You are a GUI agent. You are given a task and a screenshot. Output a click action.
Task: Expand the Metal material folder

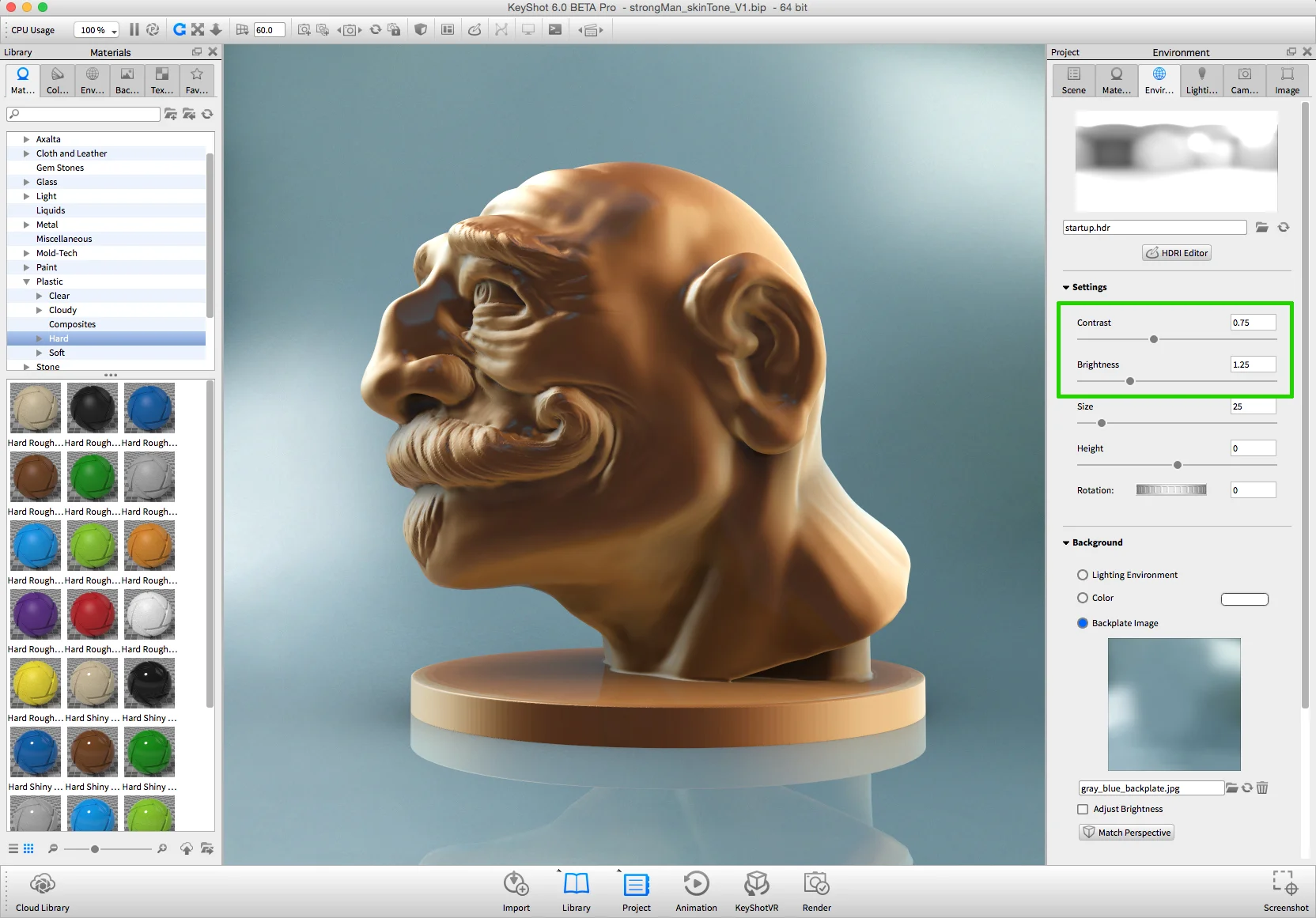(x=26, y=225)
